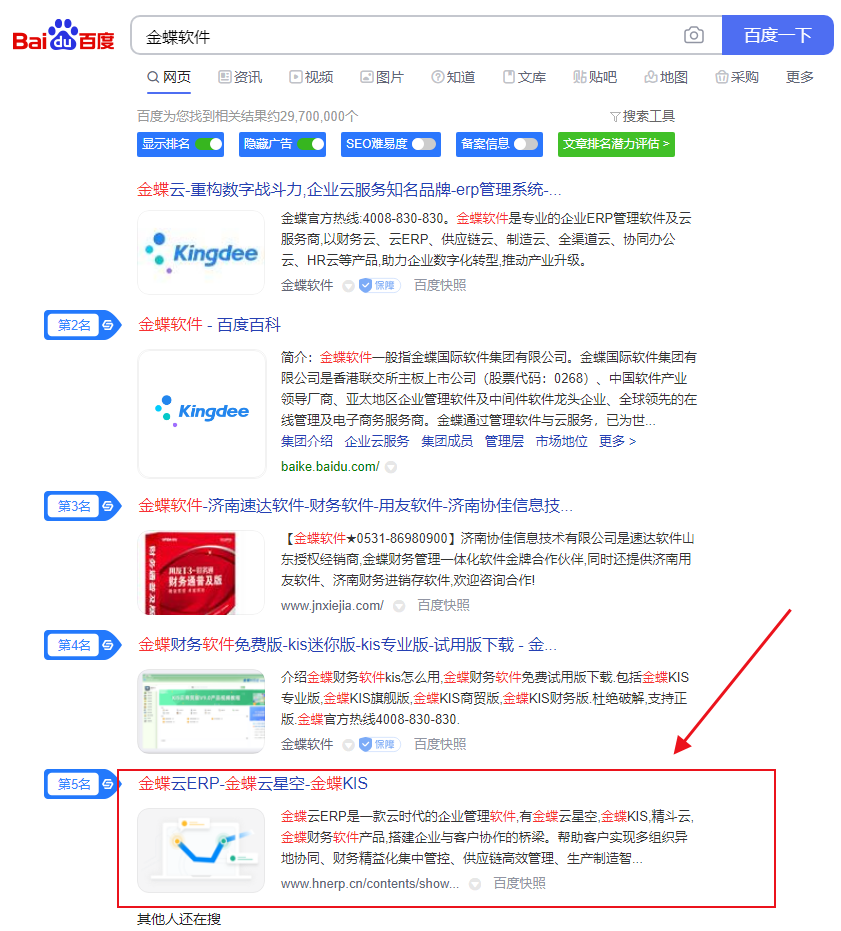
Task: Click Kingdee logo thumbnail of first result
Action: click(x=201, y=252)
